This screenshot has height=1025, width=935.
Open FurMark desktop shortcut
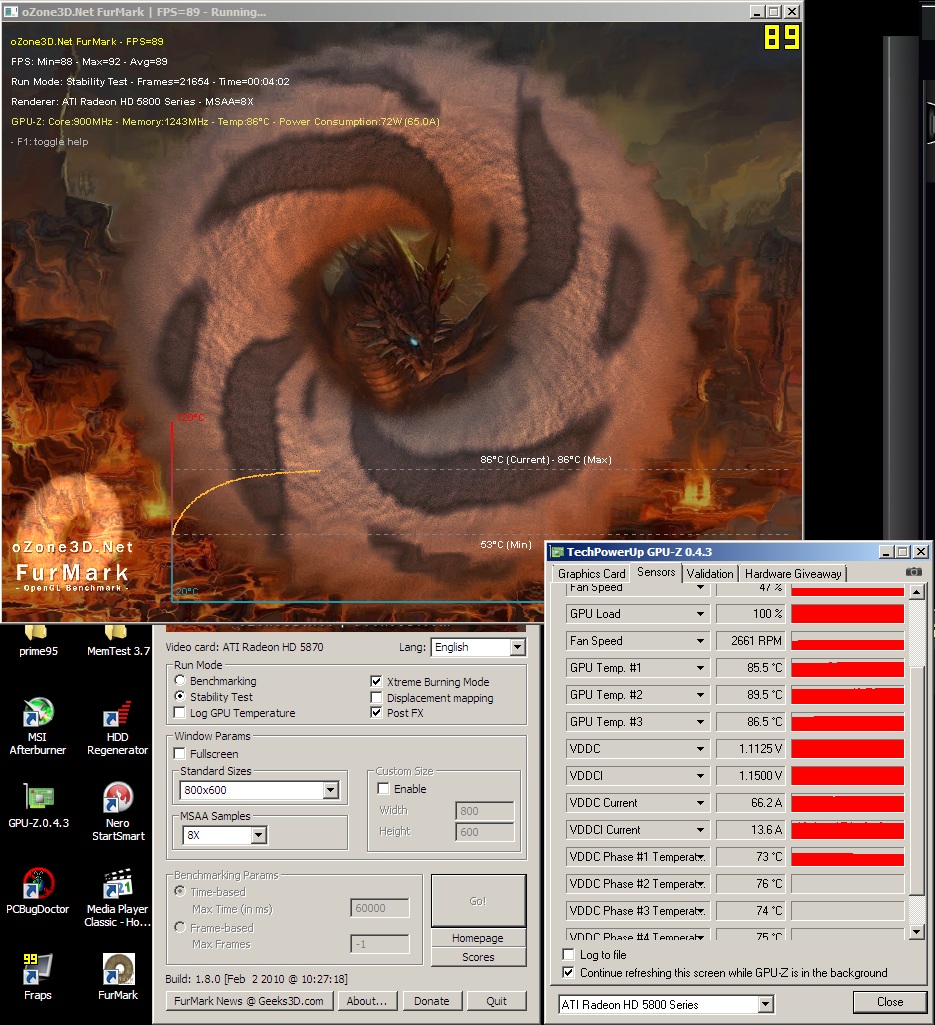[x=118, y=977]
